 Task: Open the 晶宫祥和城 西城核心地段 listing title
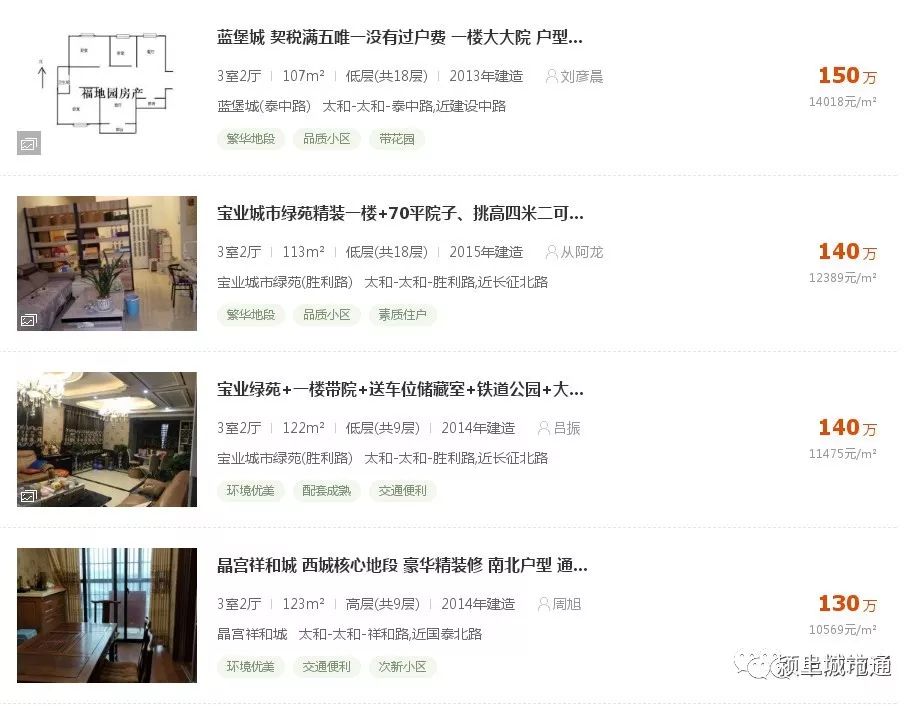coord(402,565)
